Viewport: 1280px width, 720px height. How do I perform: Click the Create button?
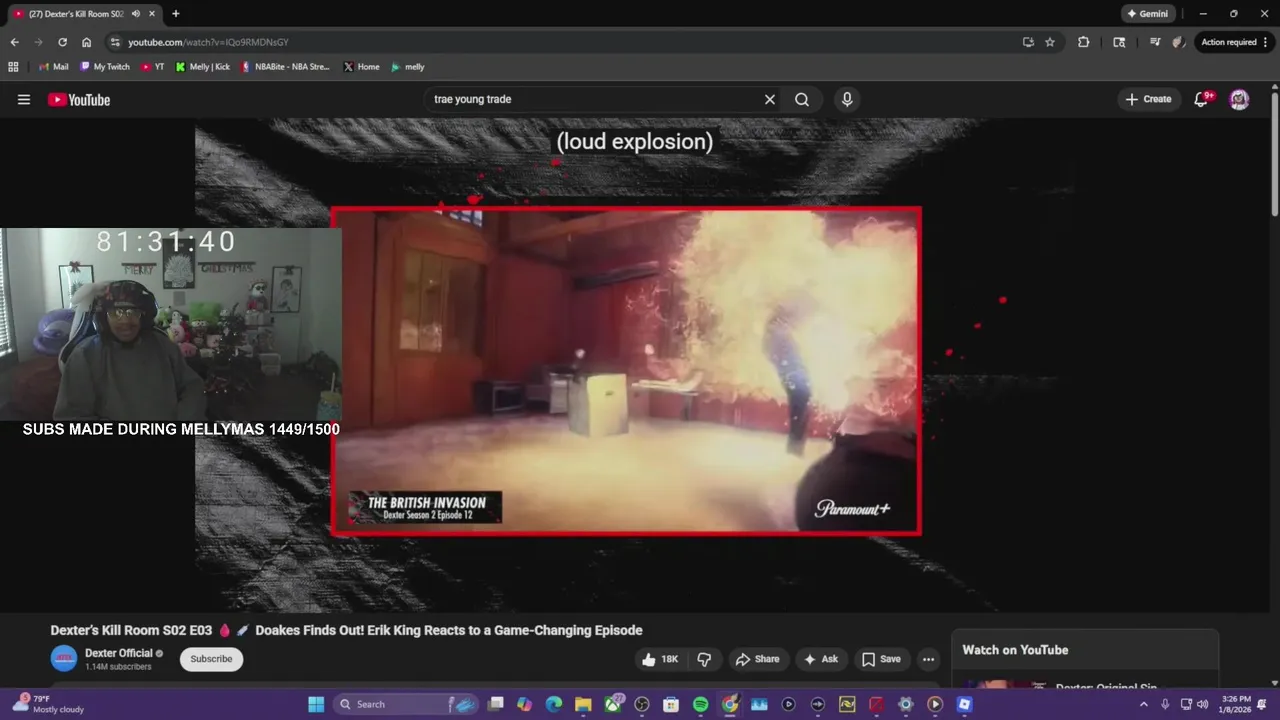pos(1148,99)
